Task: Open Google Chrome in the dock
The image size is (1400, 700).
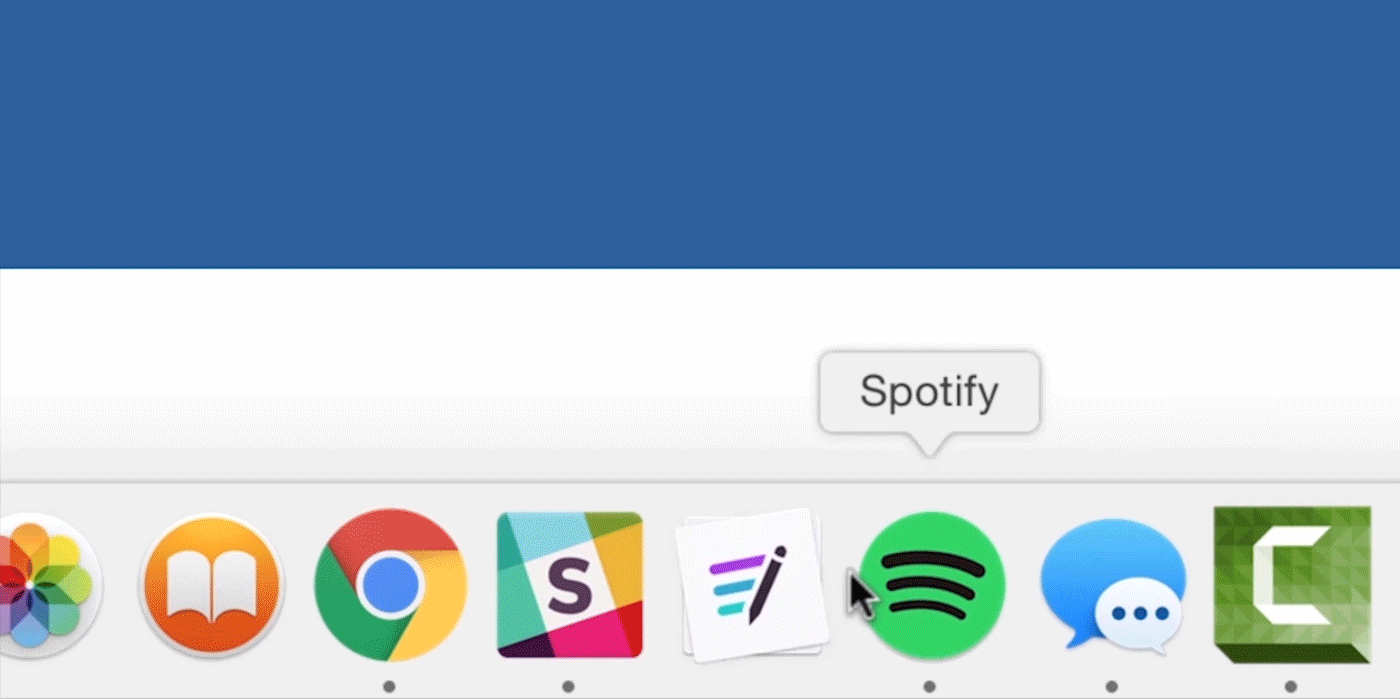Action: pos(391,585)
